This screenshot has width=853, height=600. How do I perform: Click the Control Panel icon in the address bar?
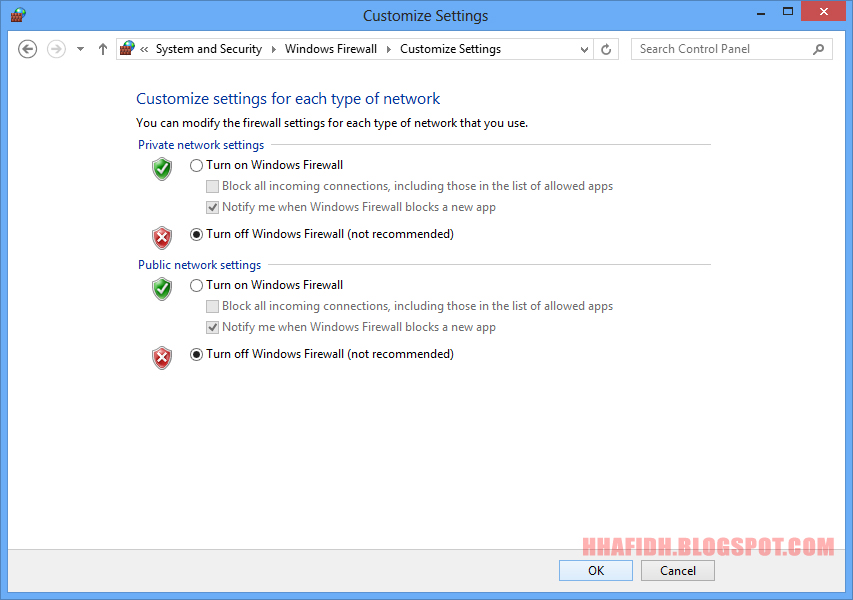(x=126, y=48)
